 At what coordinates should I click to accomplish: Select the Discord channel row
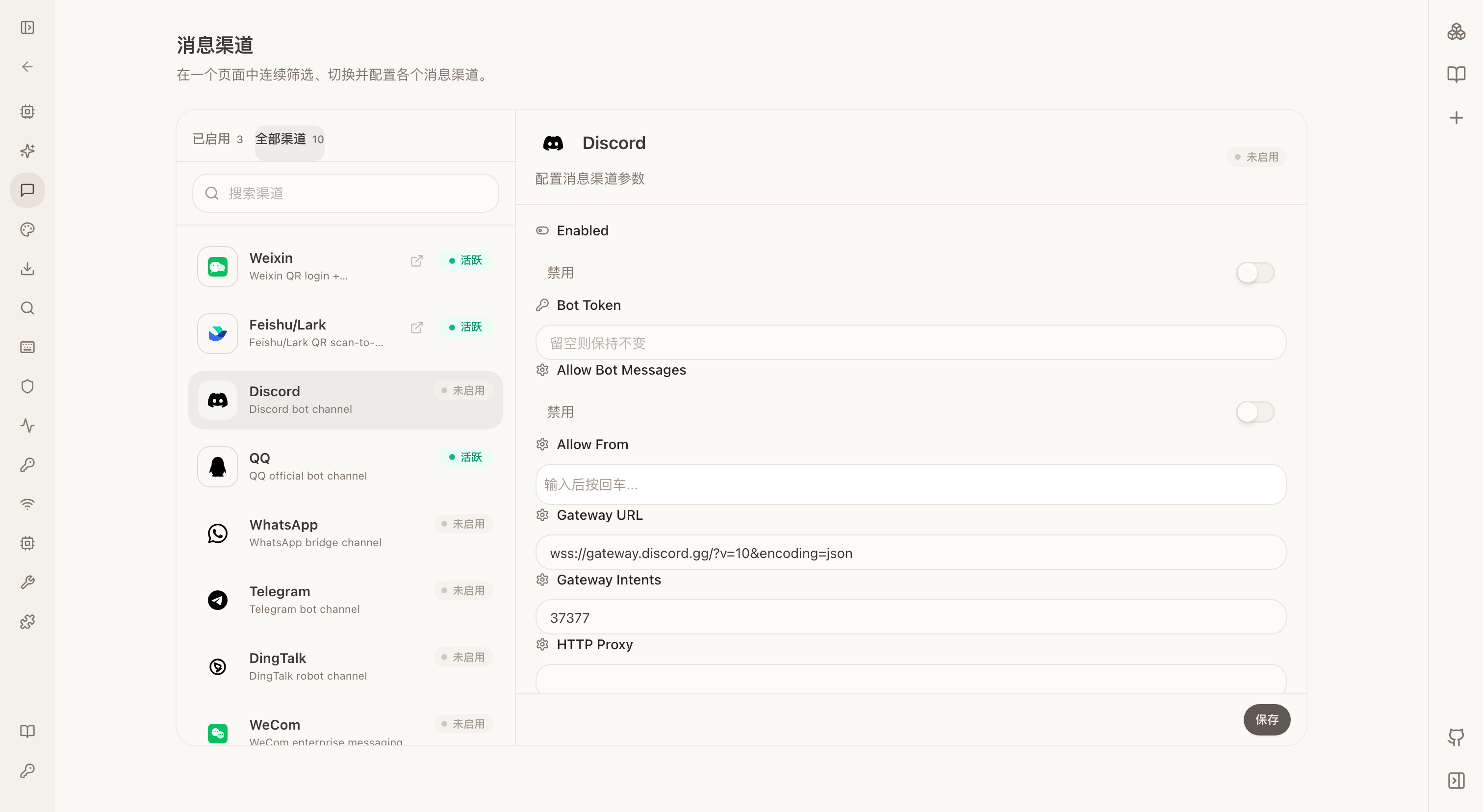345,400
